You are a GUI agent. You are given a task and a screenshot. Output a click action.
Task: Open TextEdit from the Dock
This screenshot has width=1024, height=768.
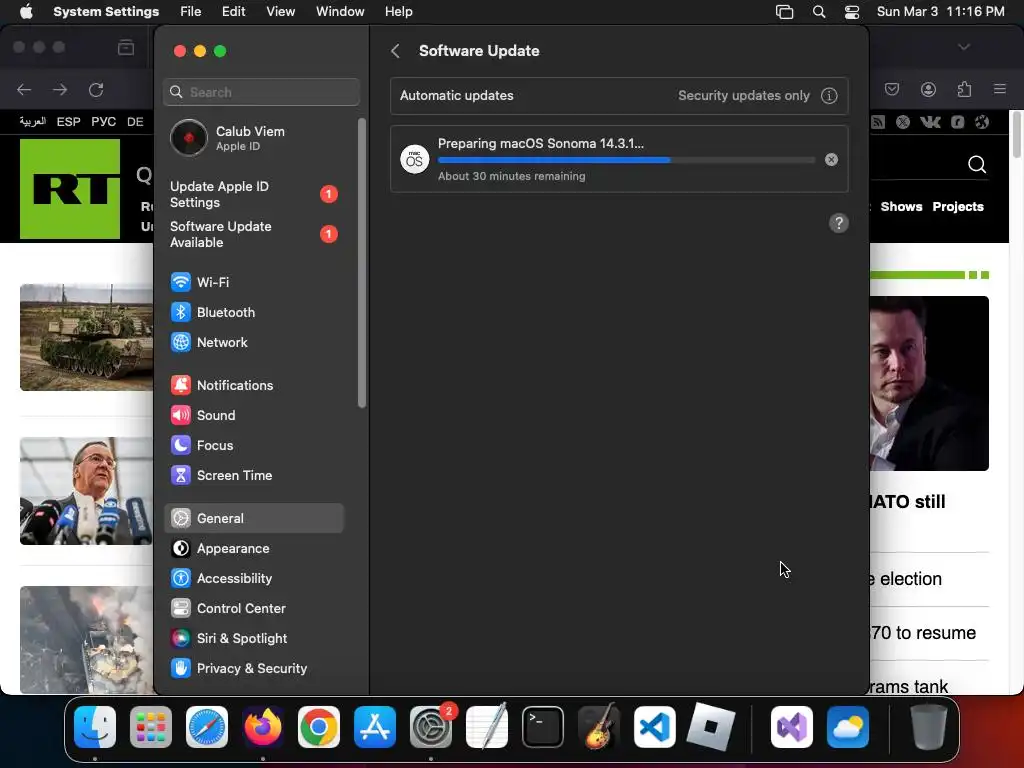point(487,727)
